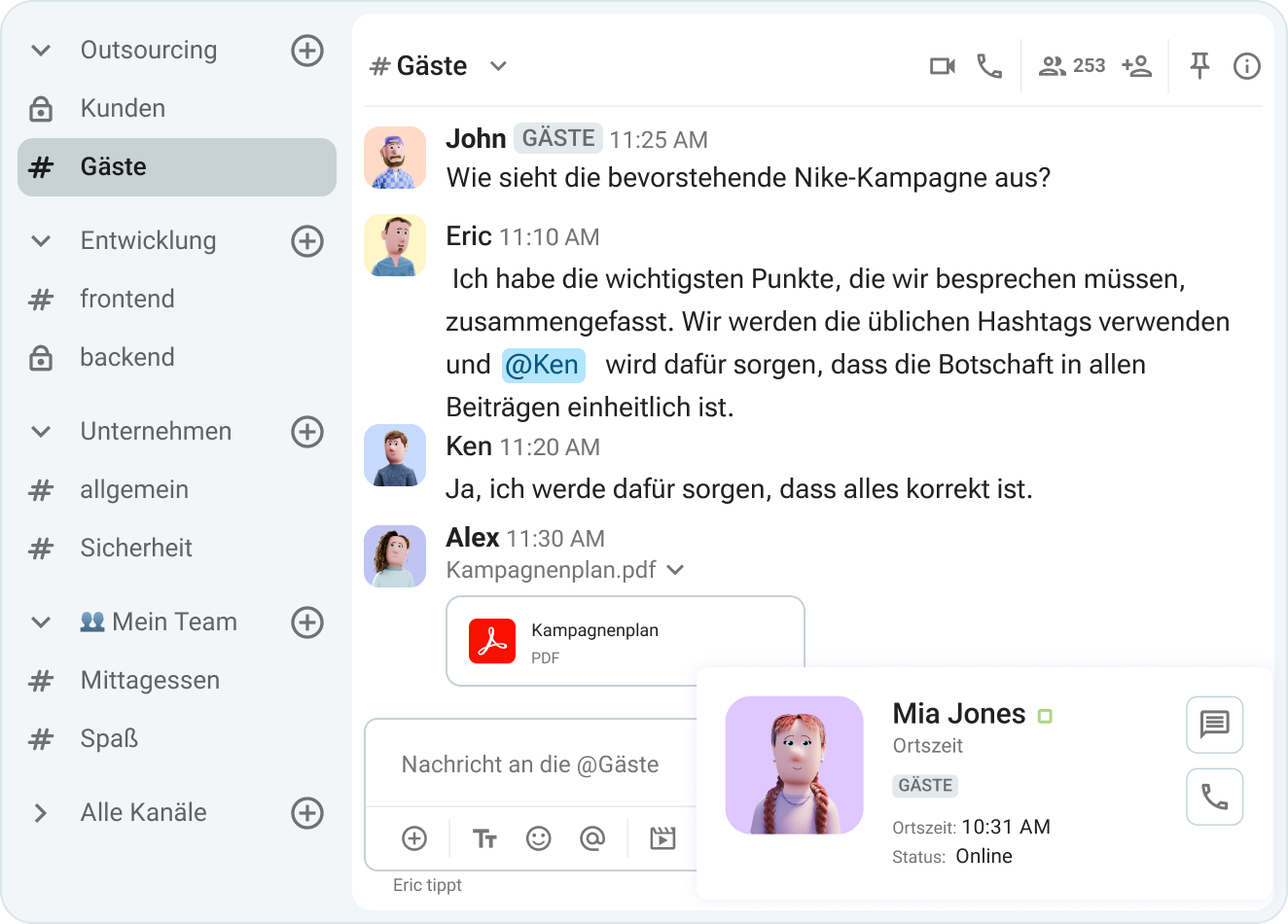The height and width of the screenshot is (924, 1288).
Task: Record a video message from the composer
Action: click(662, 838)
